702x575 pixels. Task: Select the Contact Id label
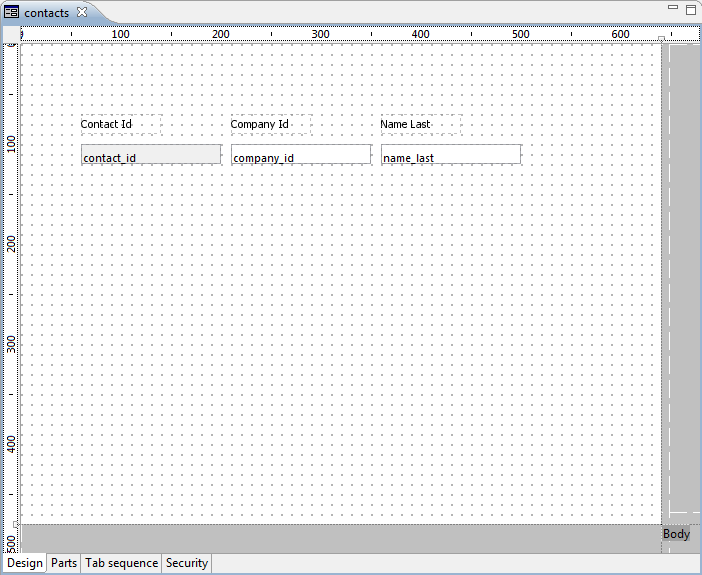click(121, 124)
